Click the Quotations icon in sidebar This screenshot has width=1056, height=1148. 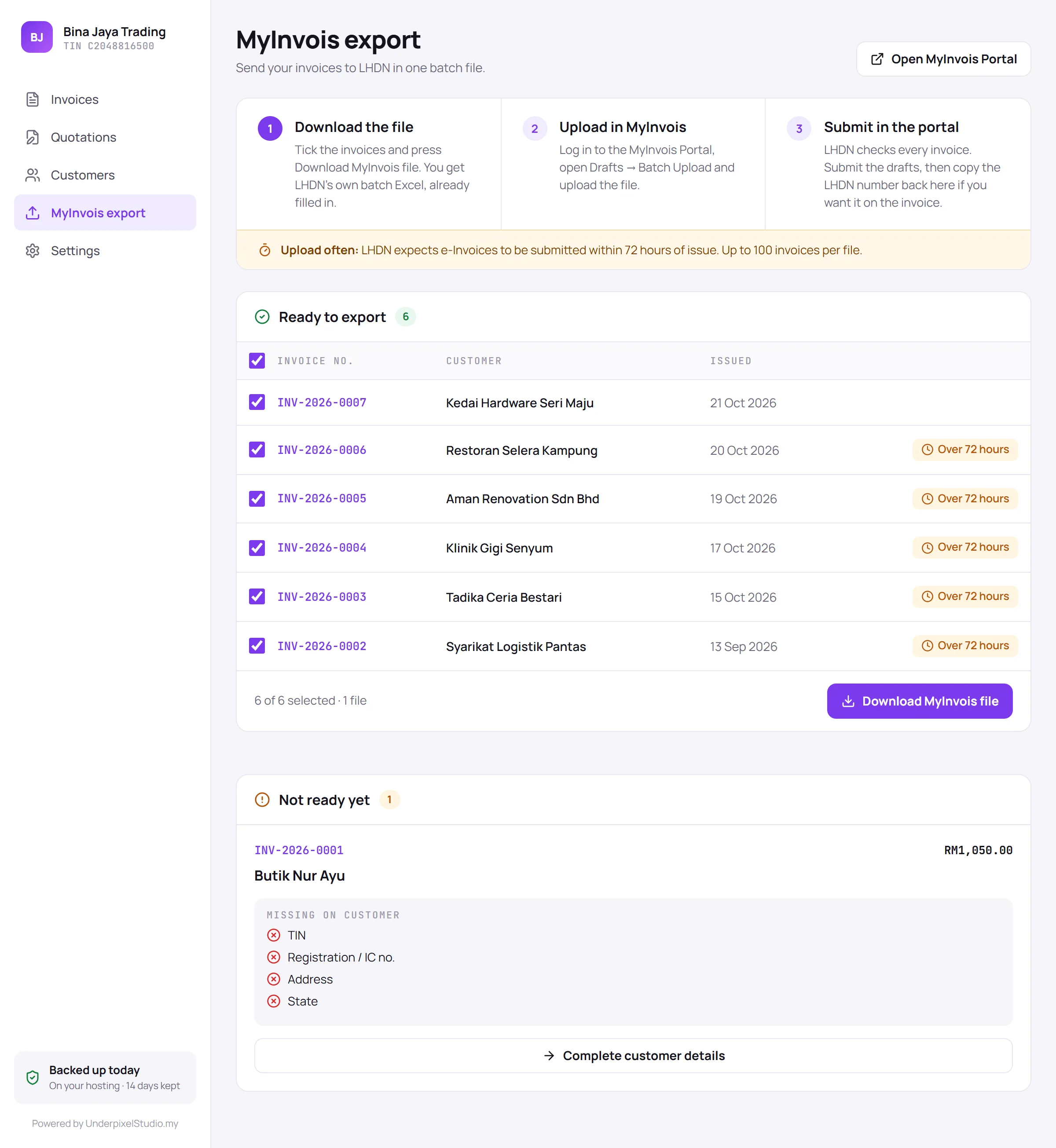33,137
